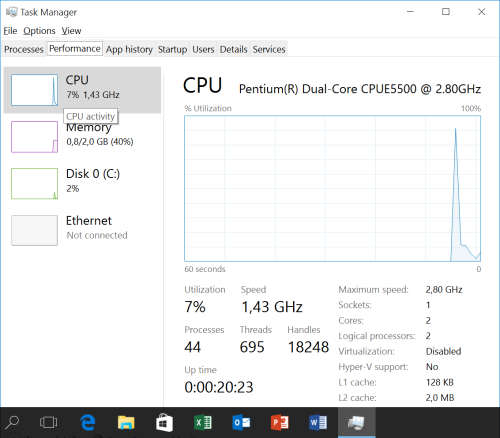
Task: Click the Handles count '18248'
Action: (308, 347)
